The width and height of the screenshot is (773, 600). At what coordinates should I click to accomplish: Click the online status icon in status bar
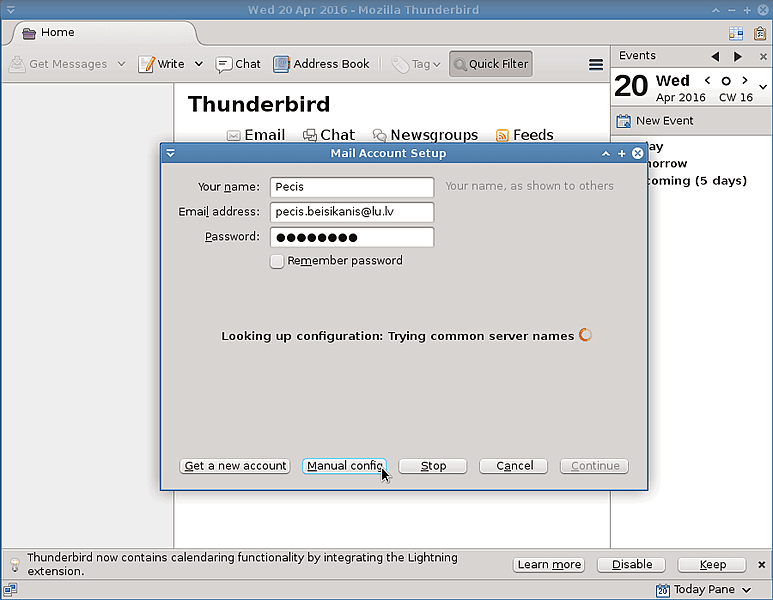(x=10, y=590)
